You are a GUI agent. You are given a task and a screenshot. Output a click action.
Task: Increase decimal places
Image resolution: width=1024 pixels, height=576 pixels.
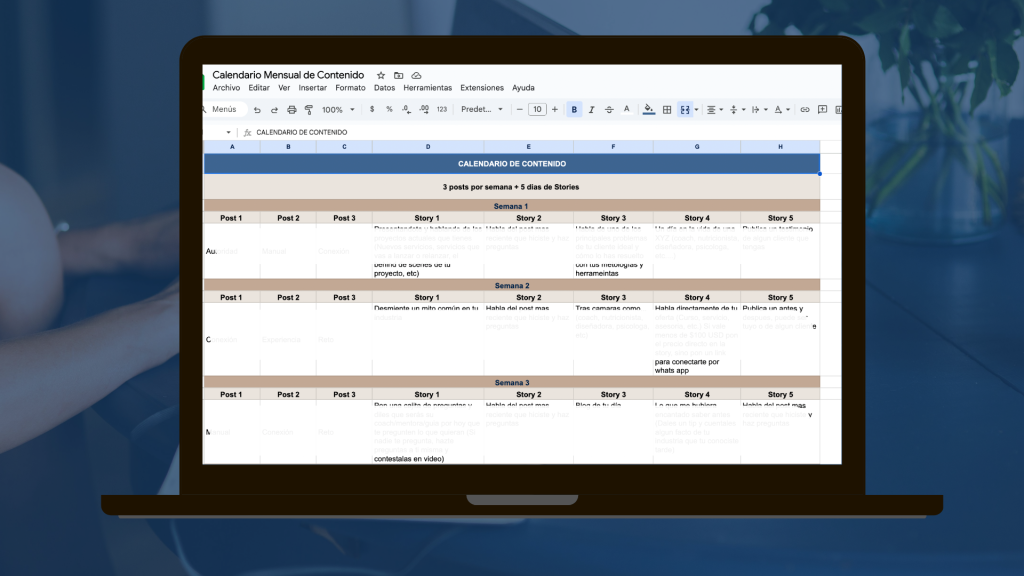[x=424, y=110]
